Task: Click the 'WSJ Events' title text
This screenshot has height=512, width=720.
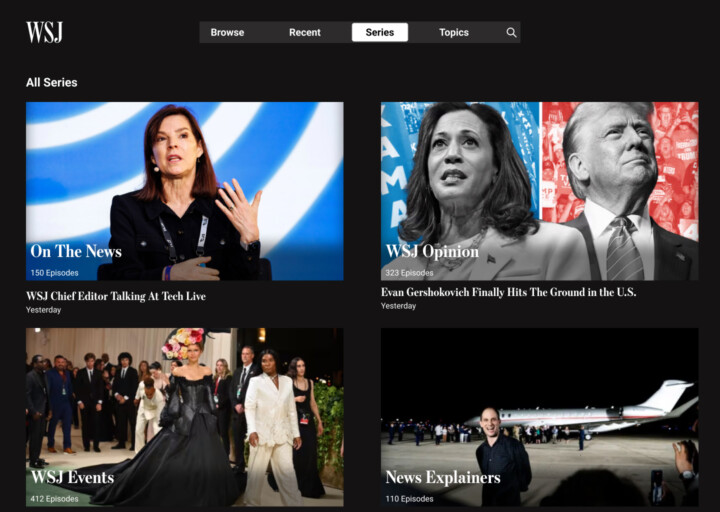Action: pos(72,478)
